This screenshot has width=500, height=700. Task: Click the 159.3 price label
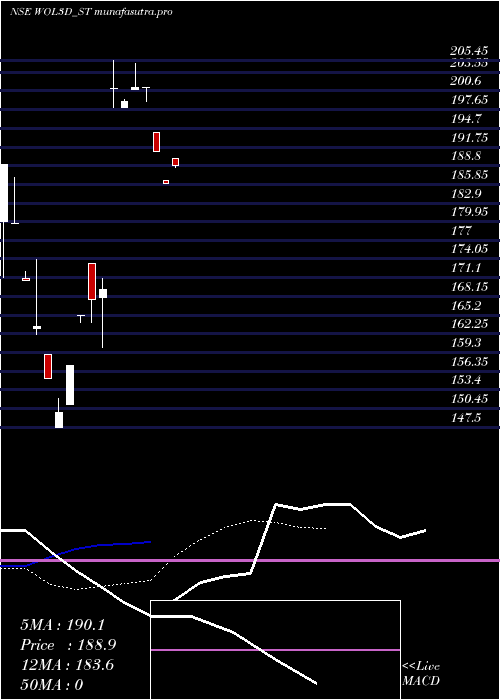466,343
